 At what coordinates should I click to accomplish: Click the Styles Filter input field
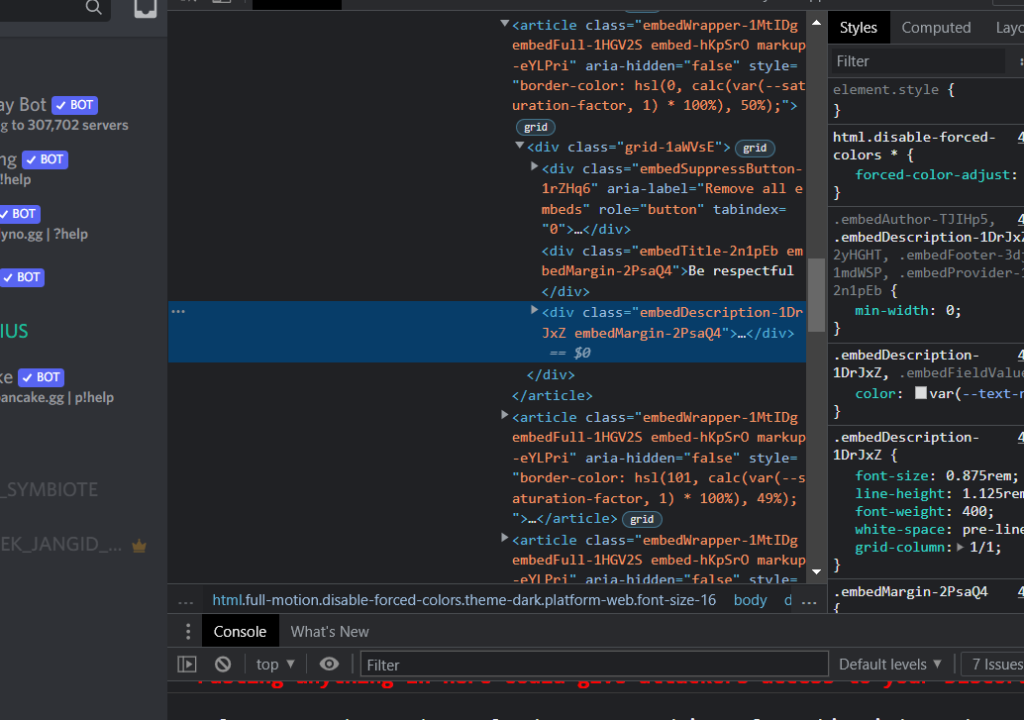(x=918, y=61)
